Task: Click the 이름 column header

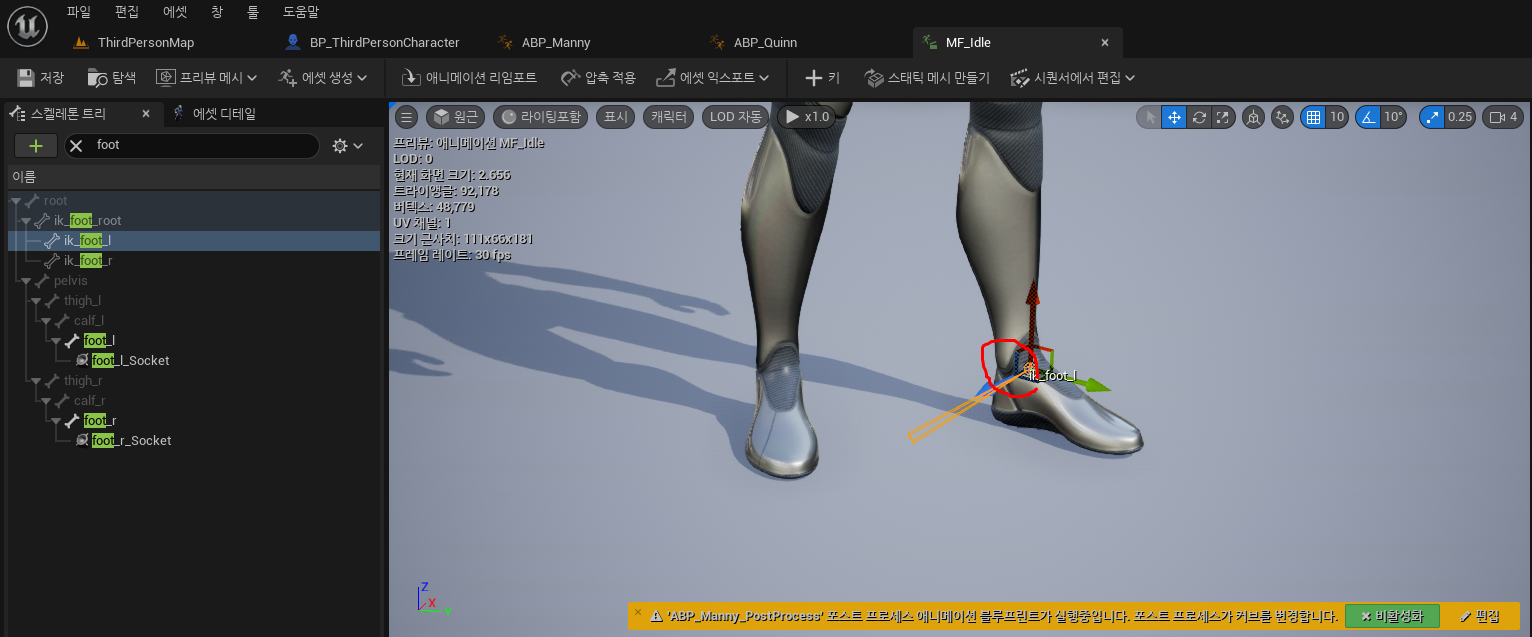Action: (194, 177)
